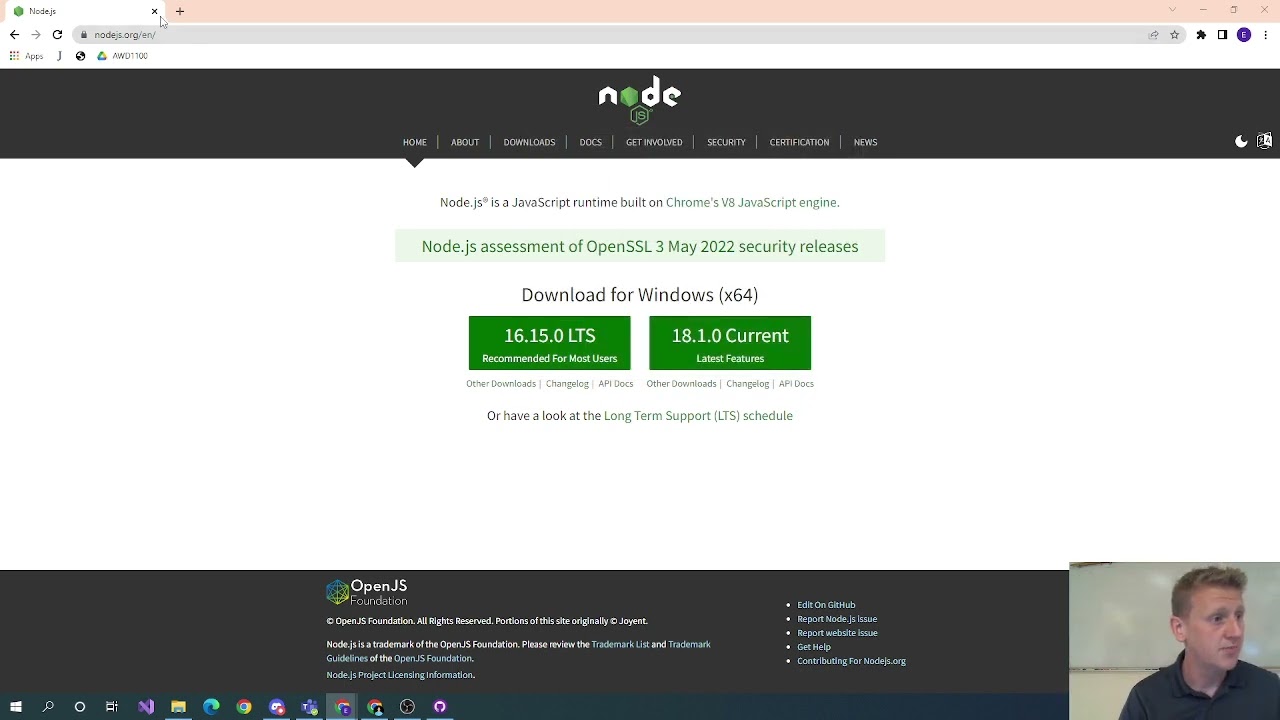Open the NEWS nav item
Viewport: 1280px width, 720px height.
[x=866, y=142]
